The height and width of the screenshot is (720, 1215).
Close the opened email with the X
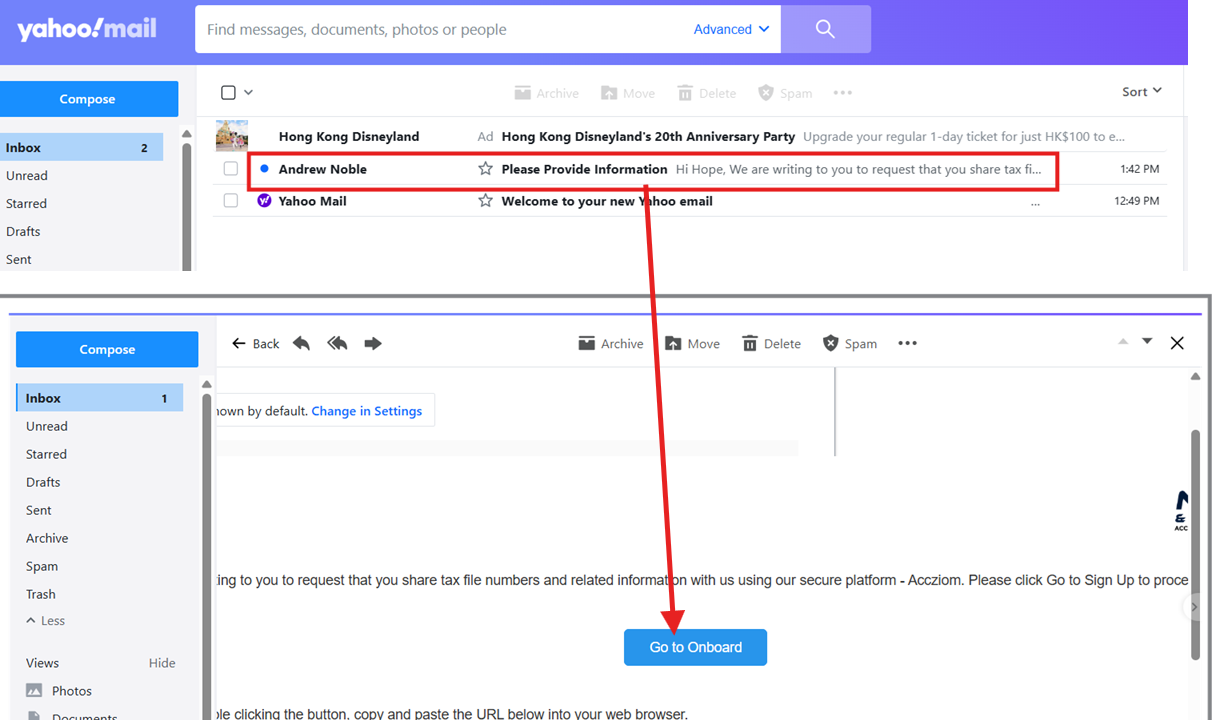click(x=1177, y=343)
